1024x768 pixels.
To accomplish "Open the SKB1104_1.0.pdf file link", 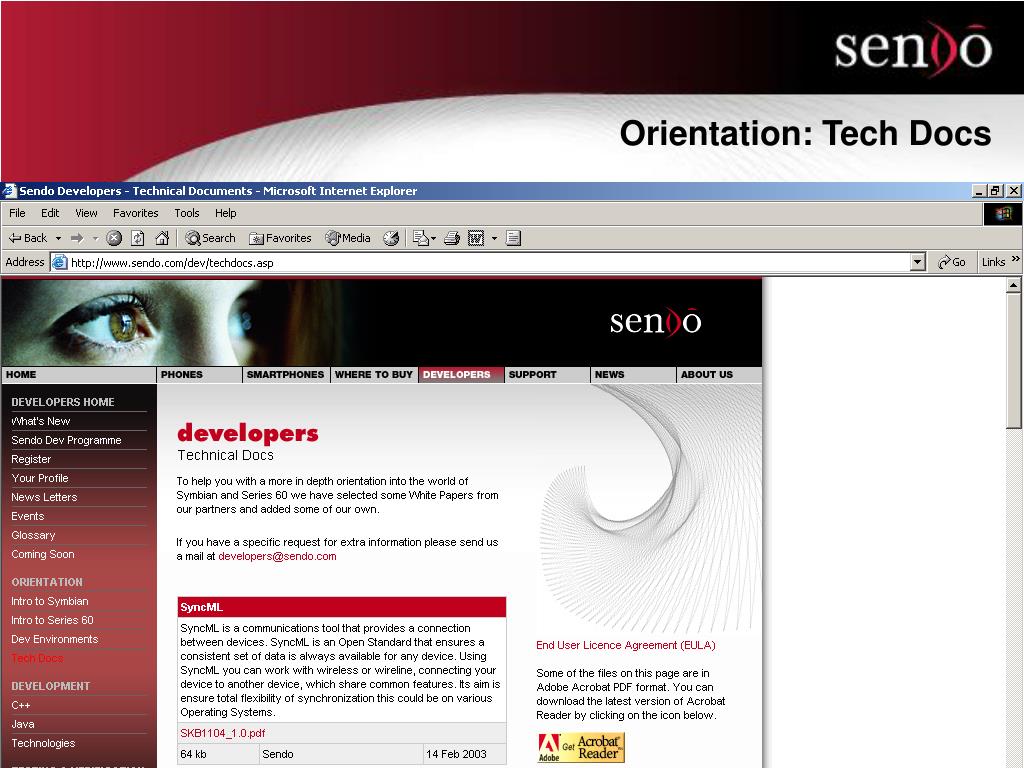I will 223,733.
